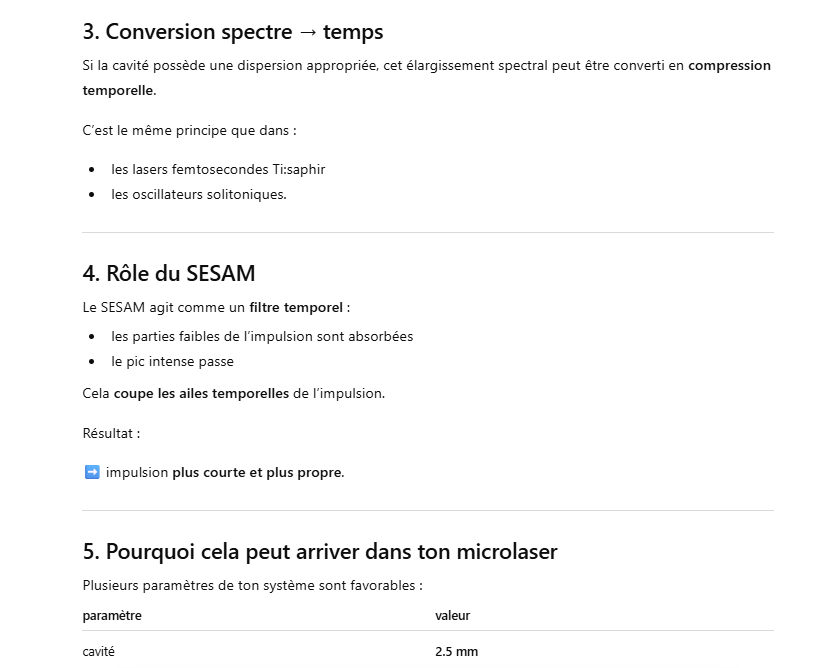
Task: Click the 'valeur' table column header
Action: tap(452, 615)
